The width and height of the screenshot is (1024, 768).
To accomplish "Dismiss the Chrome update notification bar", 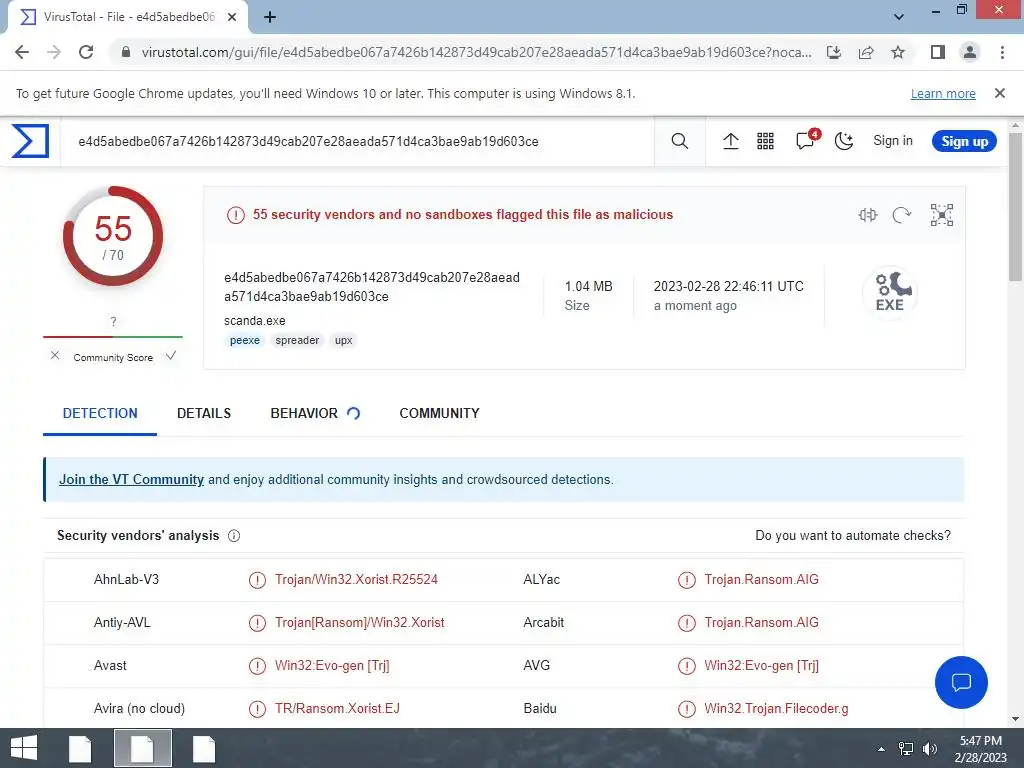I will click(x=999, y=93).
